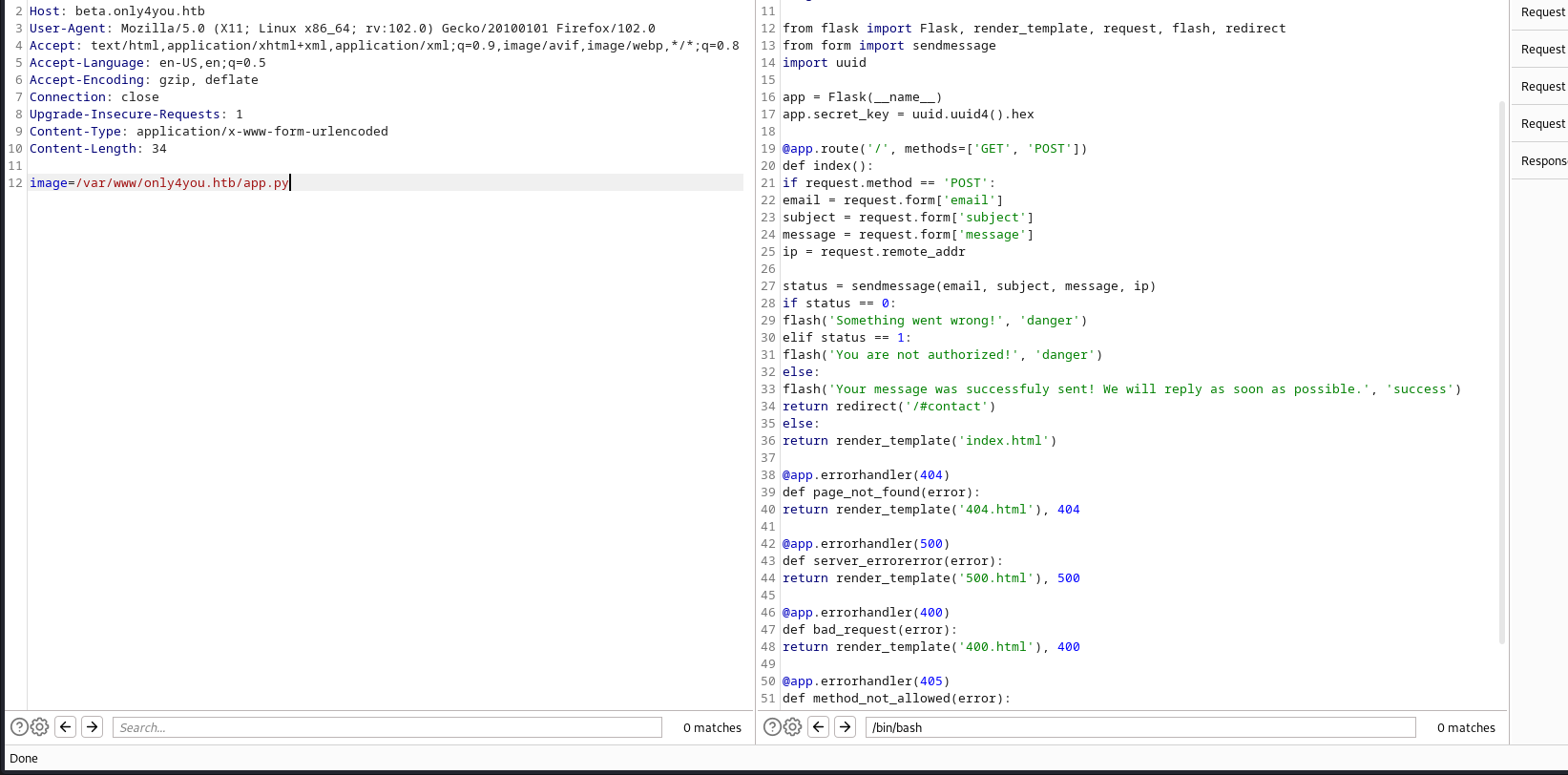
Task: Click the 'from form import sendmessage' line
Action: 889,46
